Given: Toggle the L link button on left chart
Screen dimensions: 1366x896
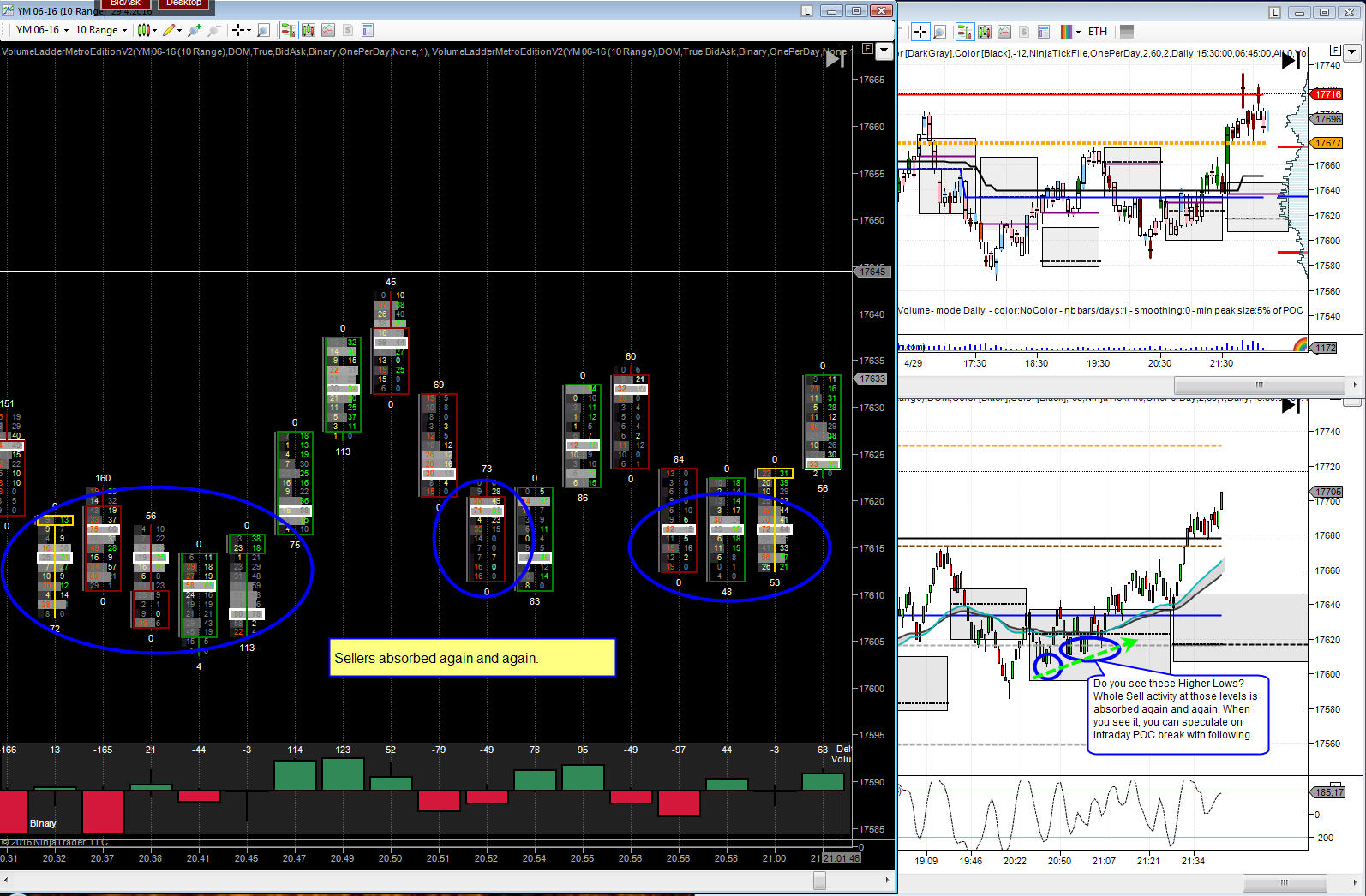Looking at the screenshot, I should tap(806, 11).
